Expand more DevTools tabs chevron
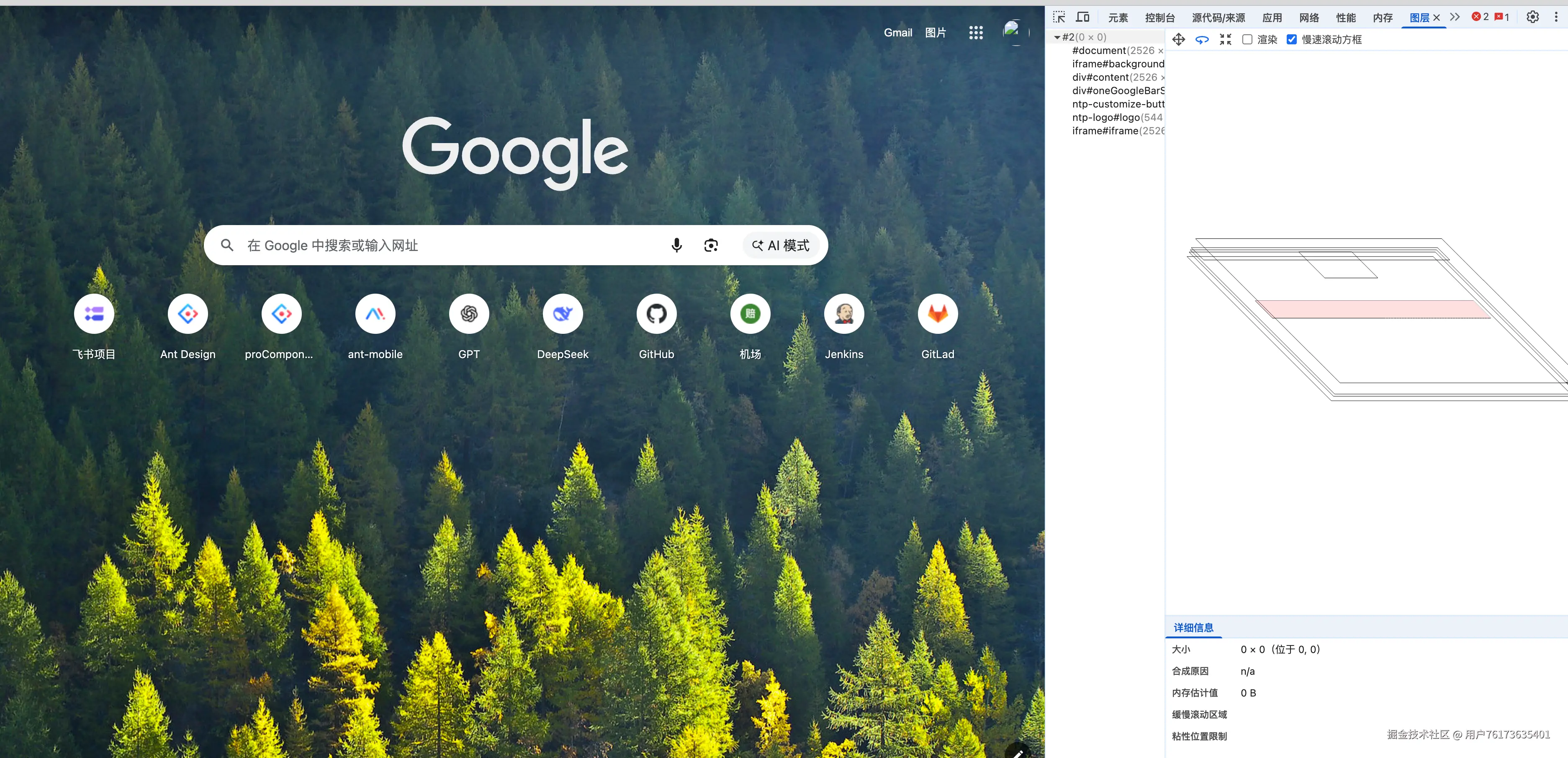 tap(1455, 17)
